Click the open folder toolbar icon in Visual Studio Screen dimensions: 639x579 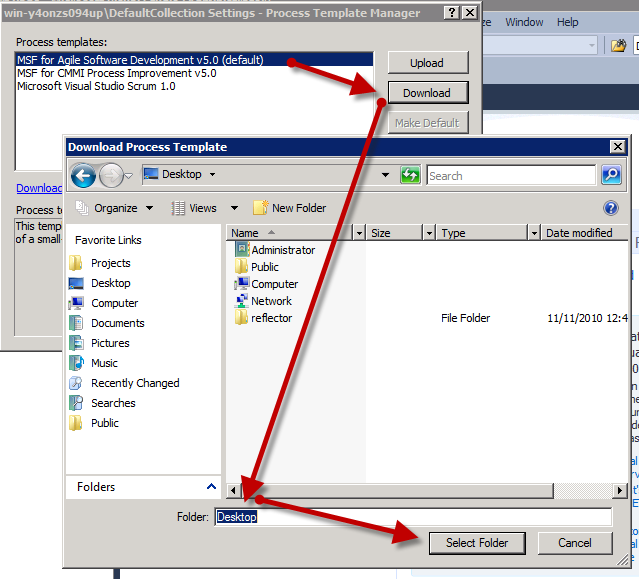(x=618, y=45)
